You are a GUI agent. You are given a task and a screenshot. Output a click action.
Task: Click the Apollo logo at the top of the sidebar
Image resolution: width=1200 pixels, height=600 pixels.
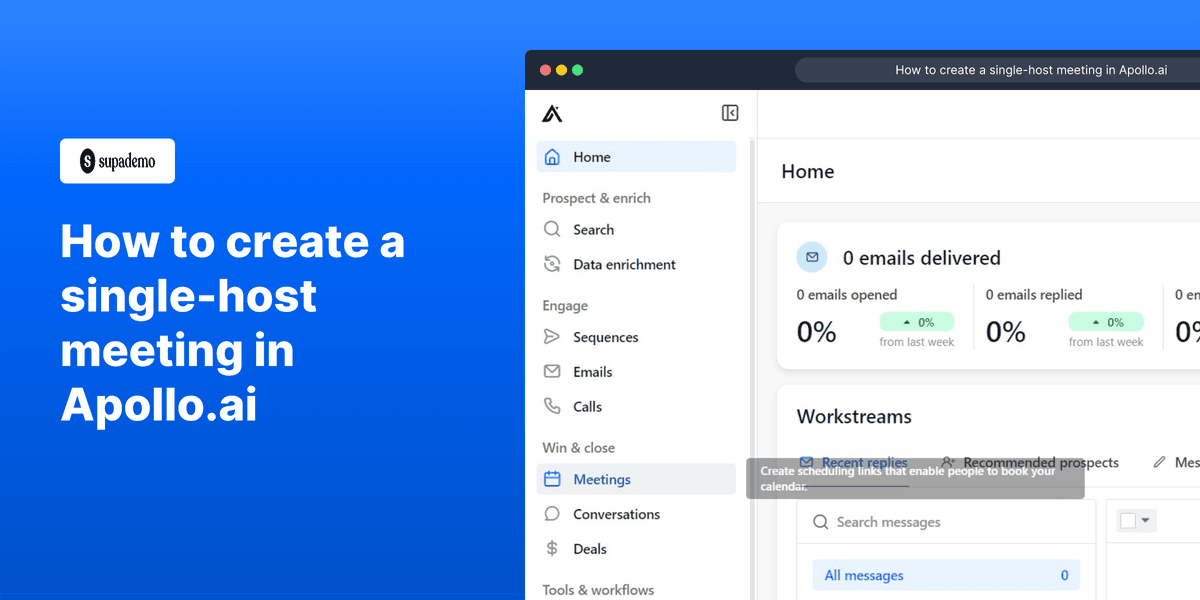tap(551, 113)
